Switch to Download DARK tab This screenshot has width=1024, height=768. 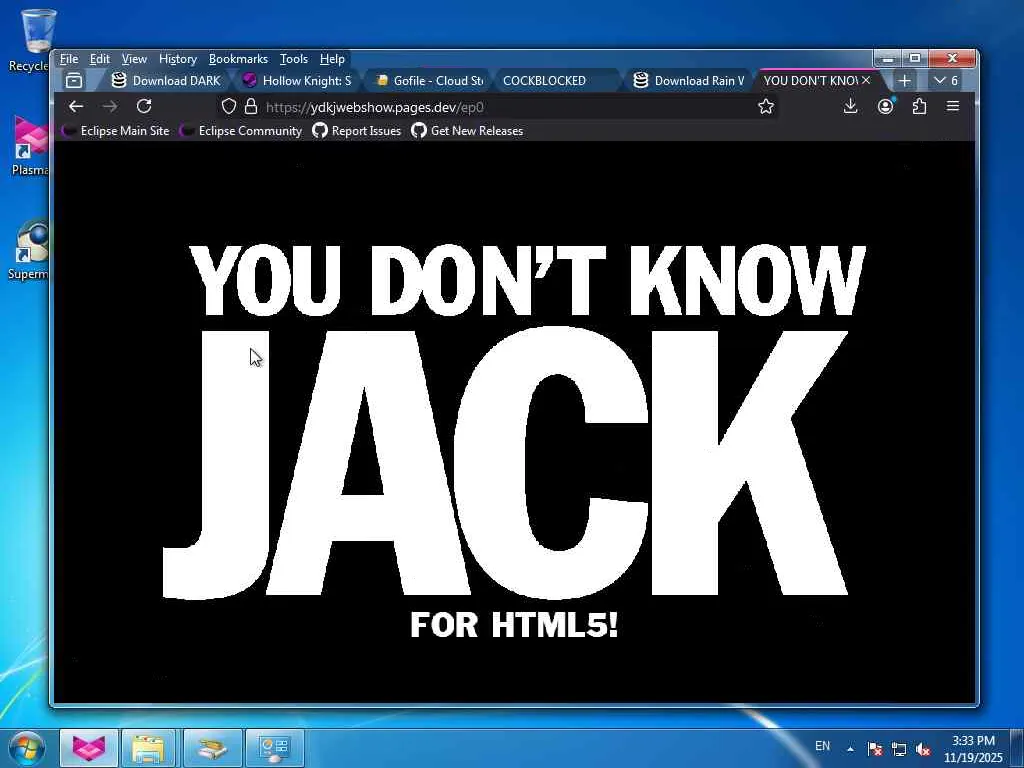[x=166, y=81]
